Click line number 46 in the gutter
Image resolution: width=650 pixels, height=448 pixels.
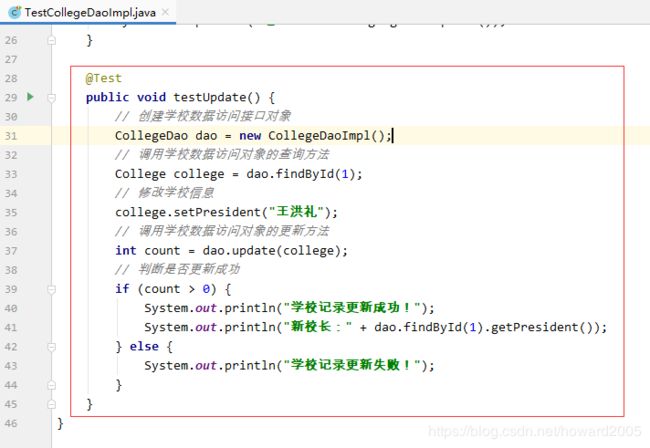[11, 424]
